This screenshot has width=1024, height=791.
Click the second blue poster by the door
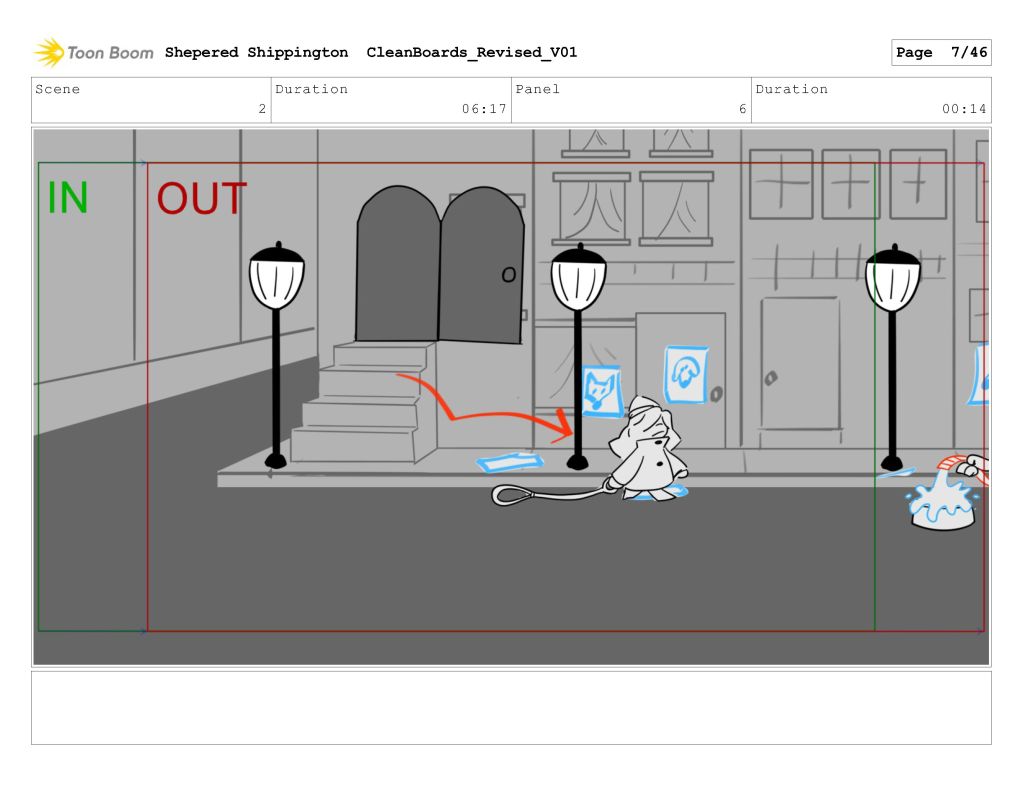[x=686, y=374]
